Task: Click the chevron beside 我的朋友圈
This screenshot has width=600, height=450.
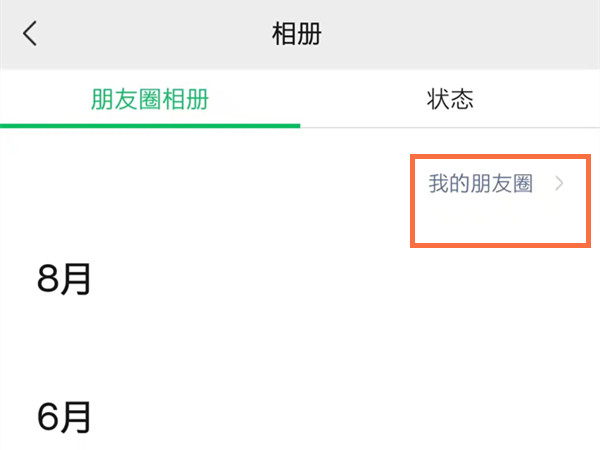Action: 560,184
